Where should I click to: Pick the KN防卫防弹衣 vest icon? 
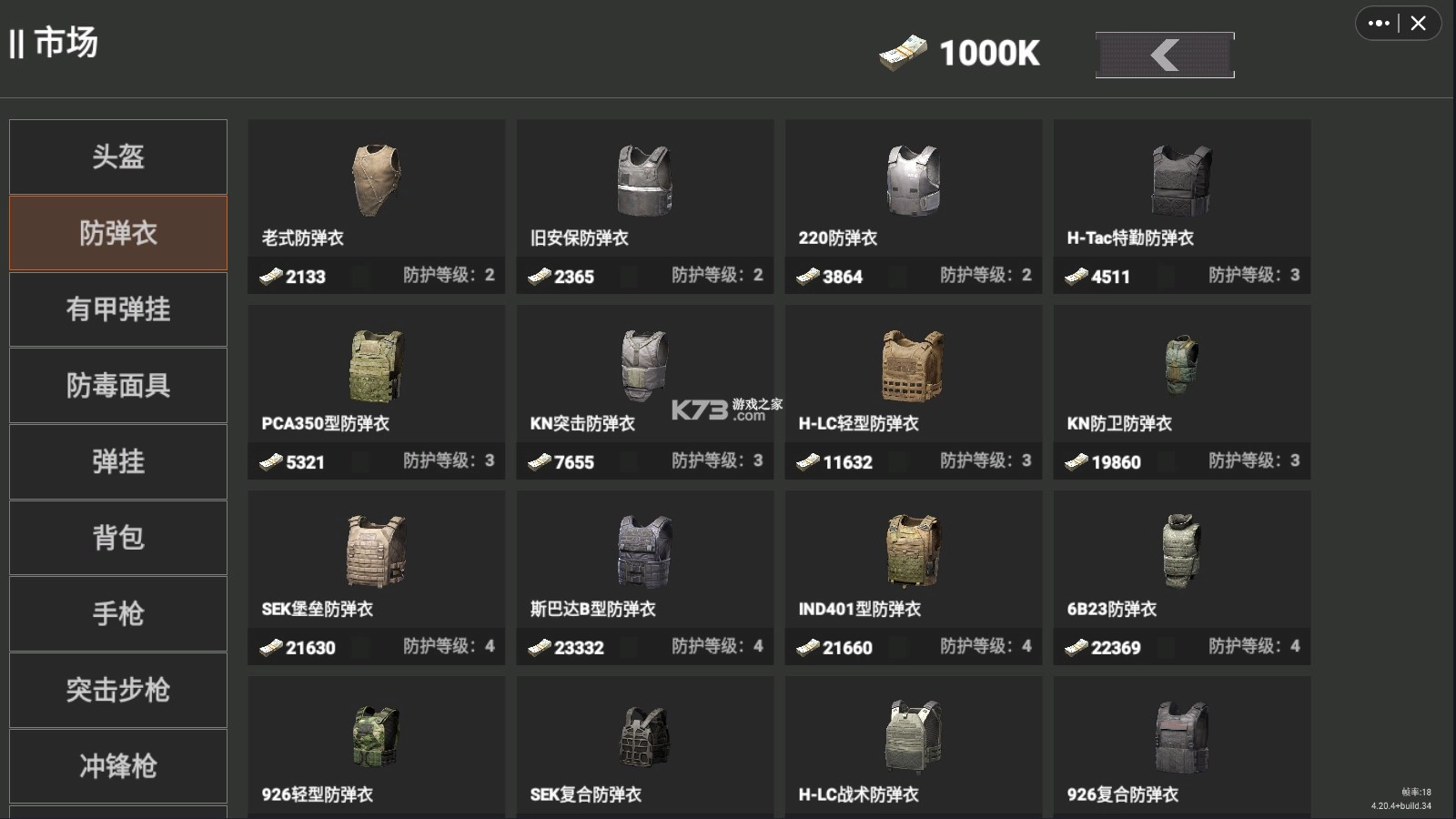pos(1181,365)
